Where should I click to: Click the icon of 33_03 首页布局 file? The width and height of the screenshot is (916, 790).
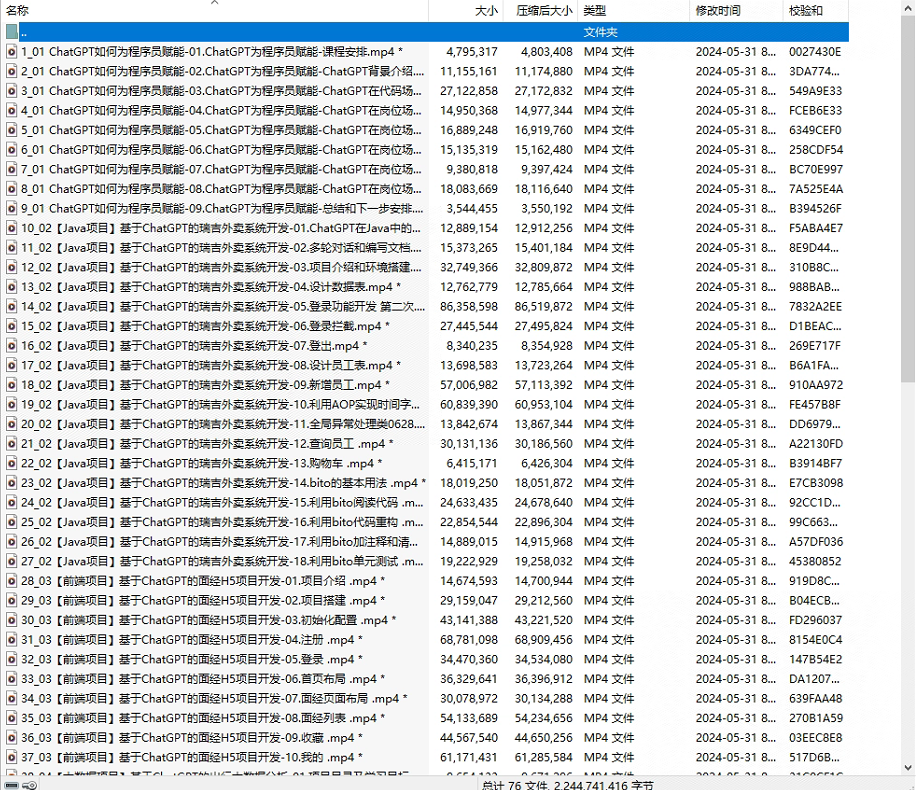pos(11,679)
